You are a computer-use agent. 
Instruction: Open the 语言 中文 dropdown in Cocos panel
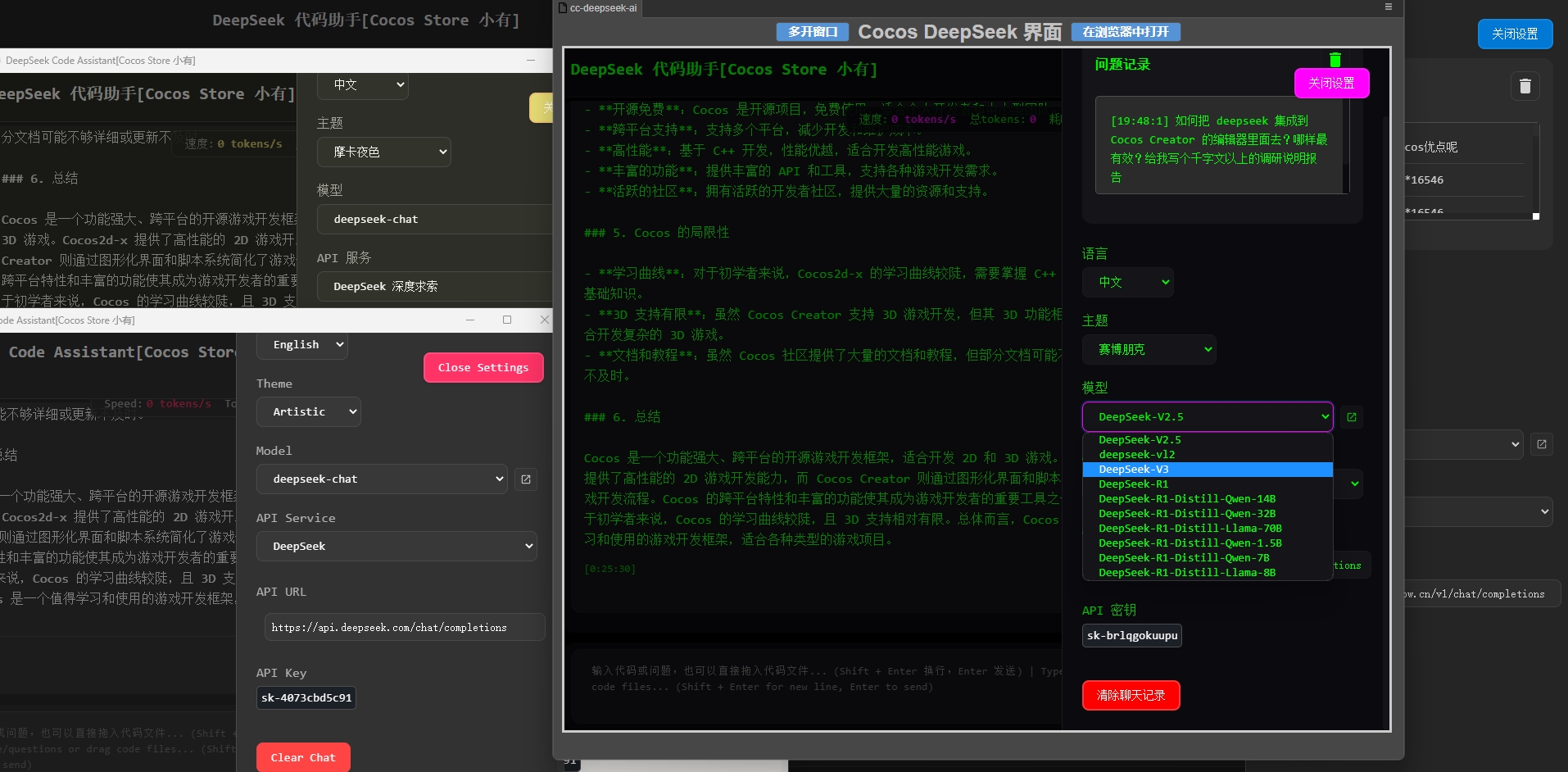[x=1128, y=282]
